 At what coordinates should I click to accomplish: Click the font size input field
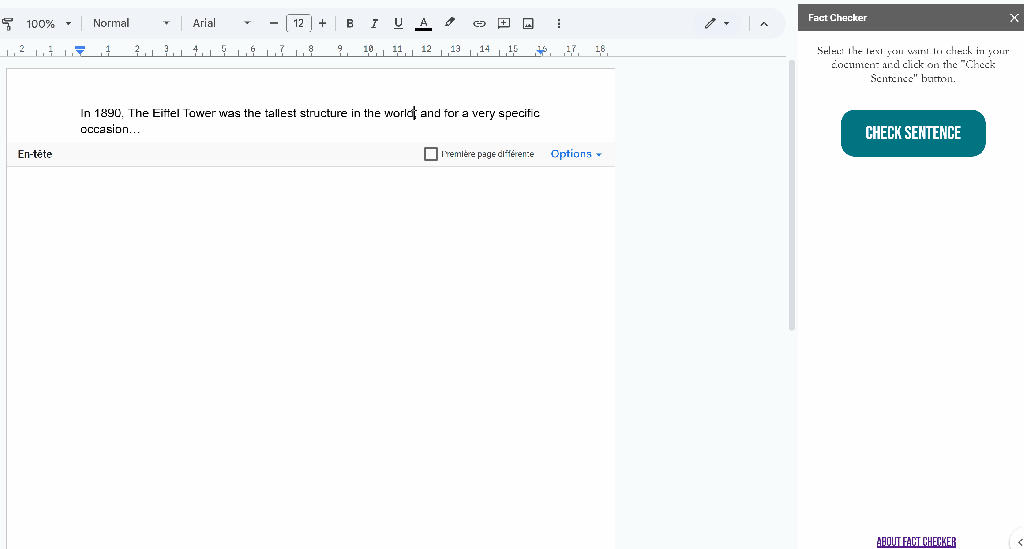click(x=298, y=23)
